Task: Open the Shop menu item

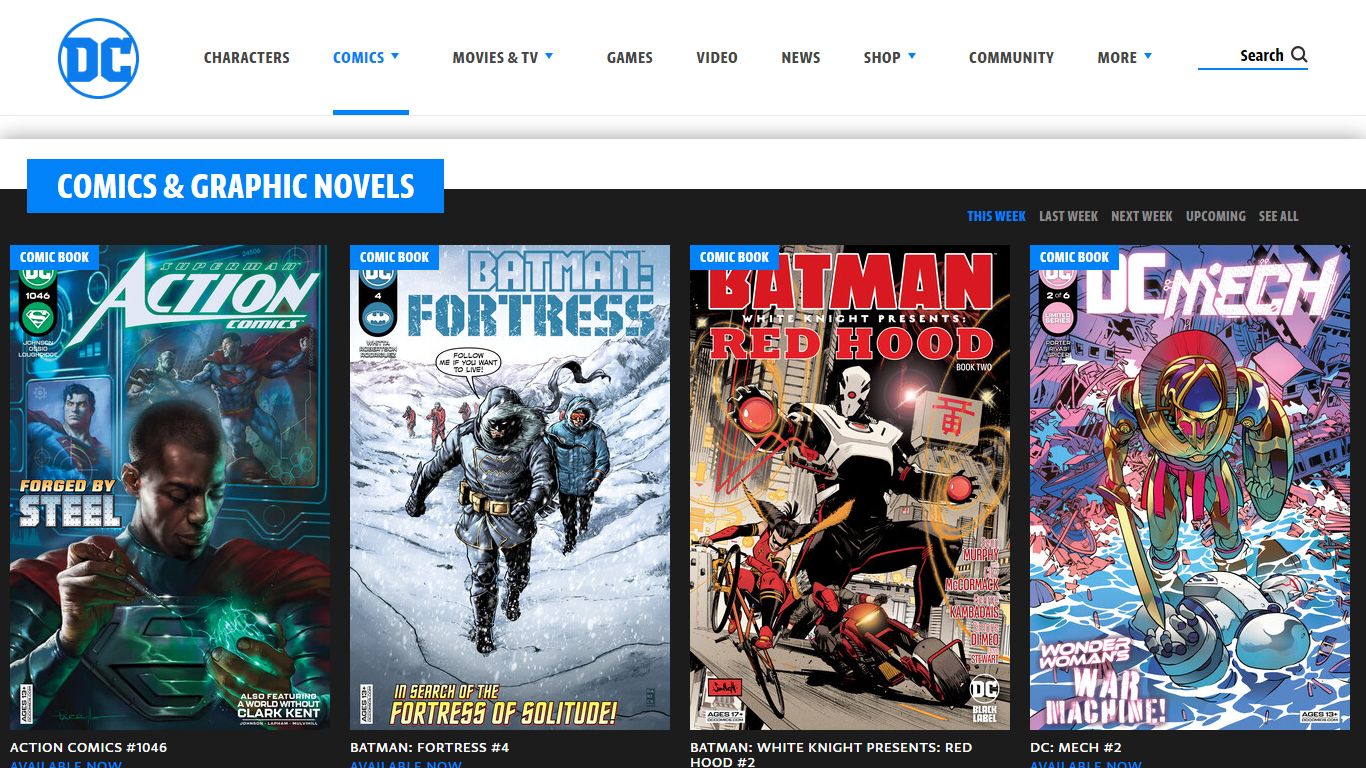Action: click(882, 58)
